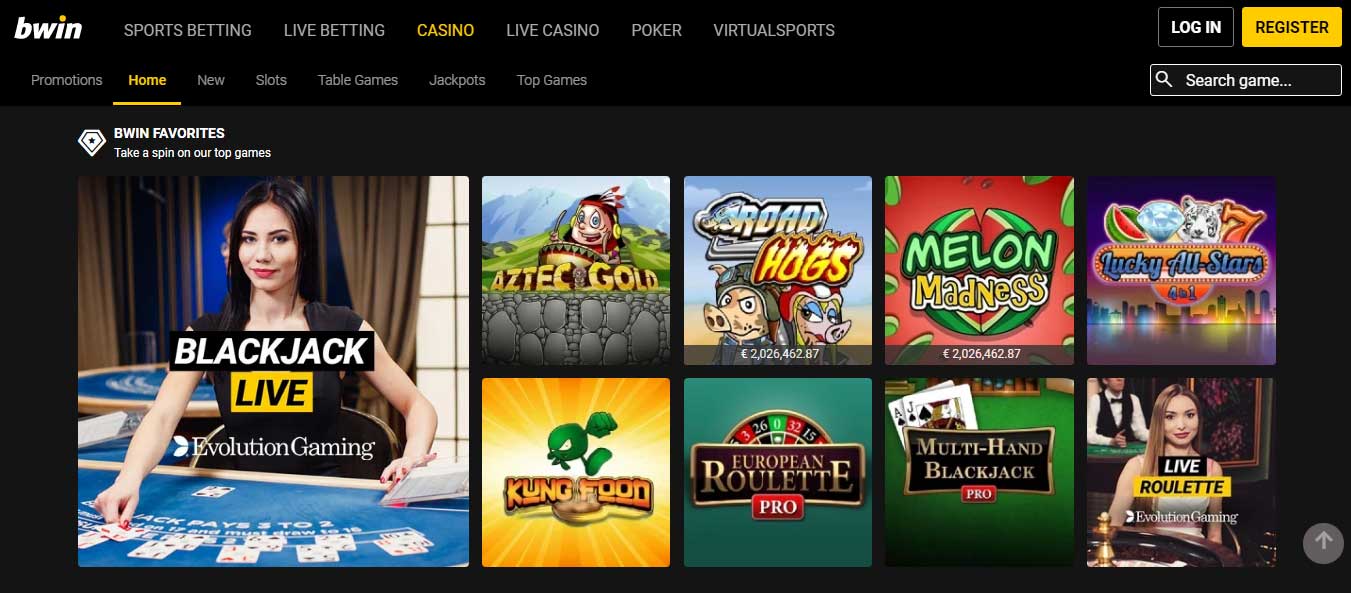Image resolution: width=1351 pixels, height=593 pixels.
Task: Click the Log In button
Action: [1196, 27]
